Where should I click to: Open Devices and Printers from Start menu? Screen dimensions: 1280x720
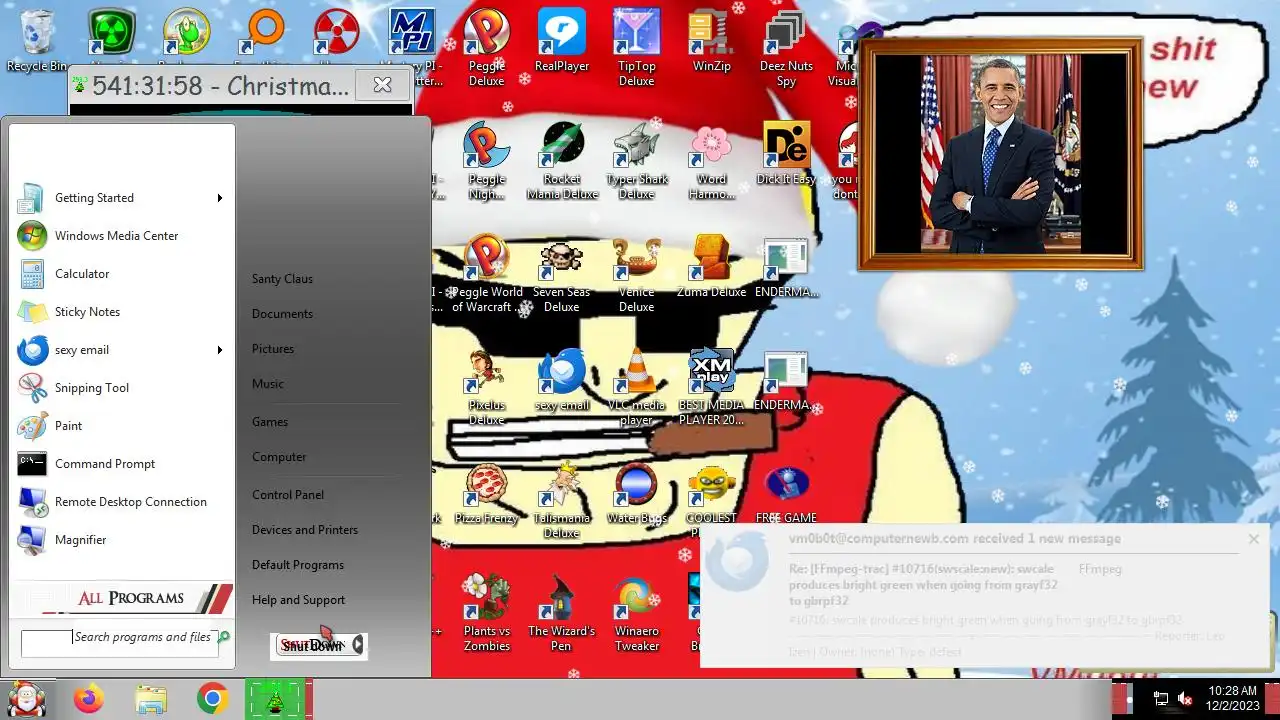click(305, 530)
